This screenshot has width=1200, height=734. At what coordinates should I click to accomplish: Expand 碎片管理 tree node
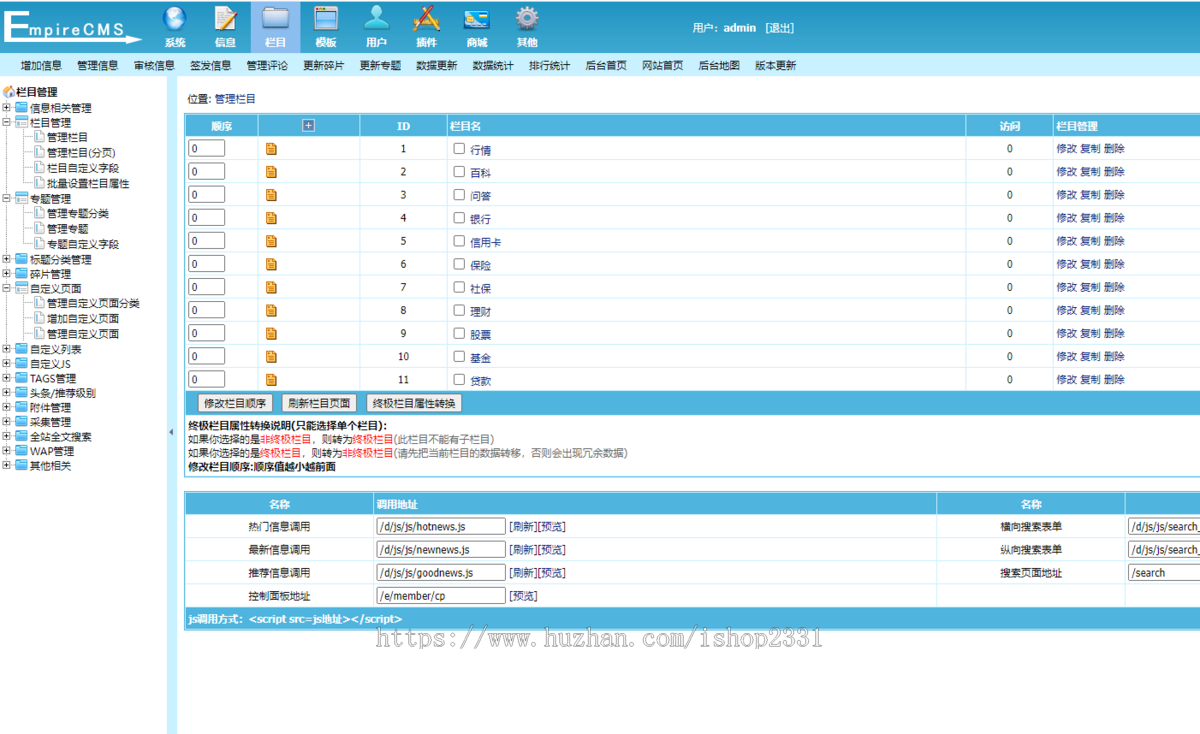tap(6, 274)
